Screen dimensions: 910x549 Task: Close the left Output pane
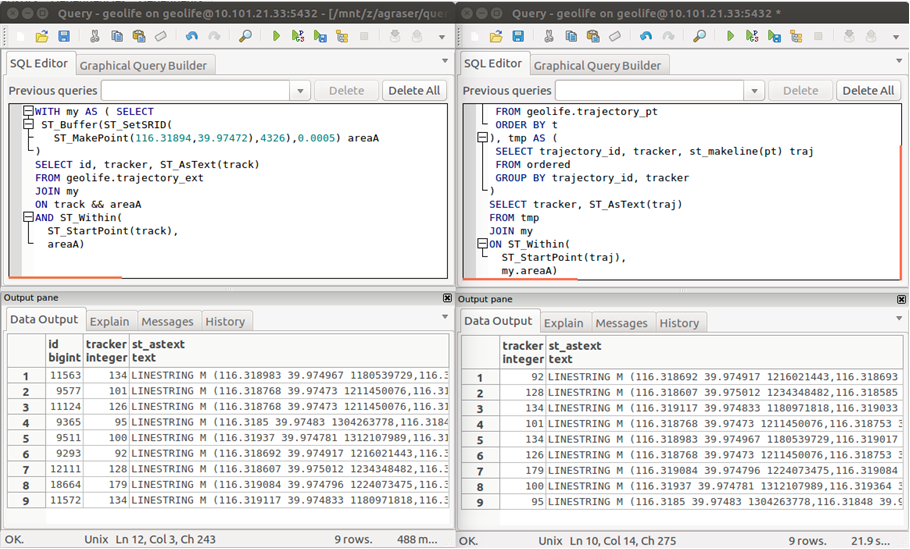(447, 298)
